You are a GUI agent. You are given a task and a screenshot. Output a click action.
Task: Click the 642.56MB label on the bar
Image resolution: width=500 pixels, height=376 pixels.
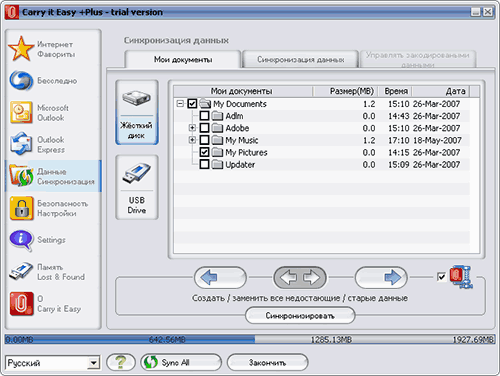[x=167, y=340]
